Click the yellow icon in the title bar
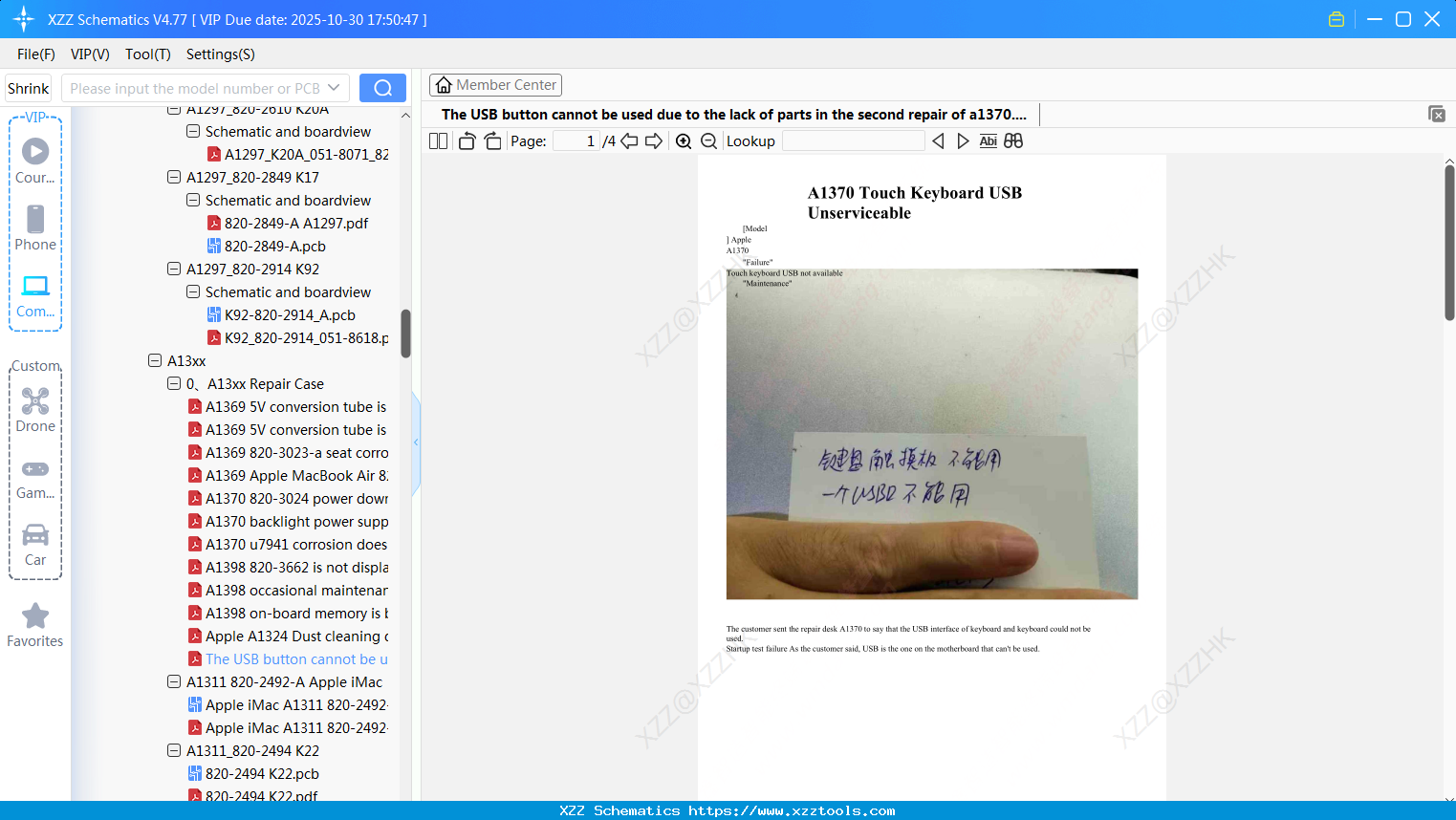The width and height of the screenshot is (1456, 820). (x=1336, y=19)
